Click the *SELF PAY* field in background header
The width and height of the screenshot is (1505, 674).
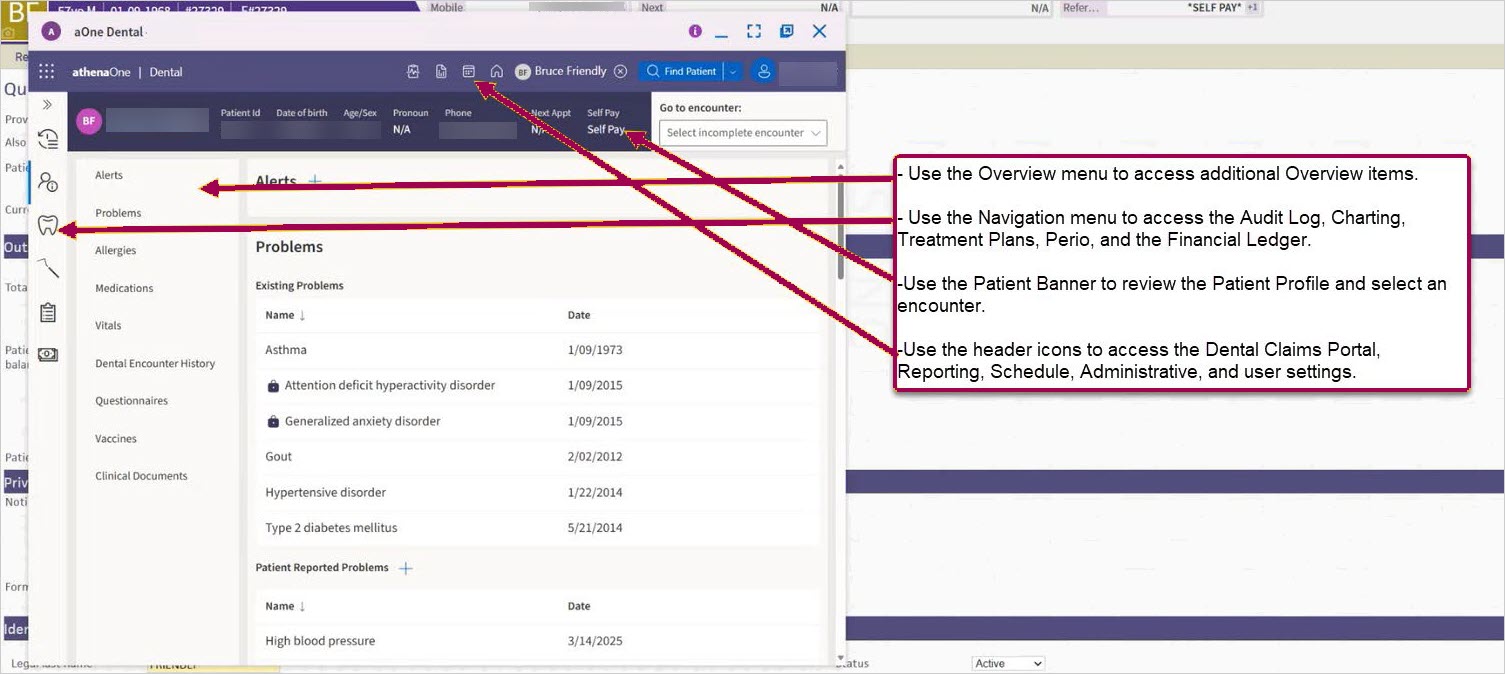pos(1214,7)
